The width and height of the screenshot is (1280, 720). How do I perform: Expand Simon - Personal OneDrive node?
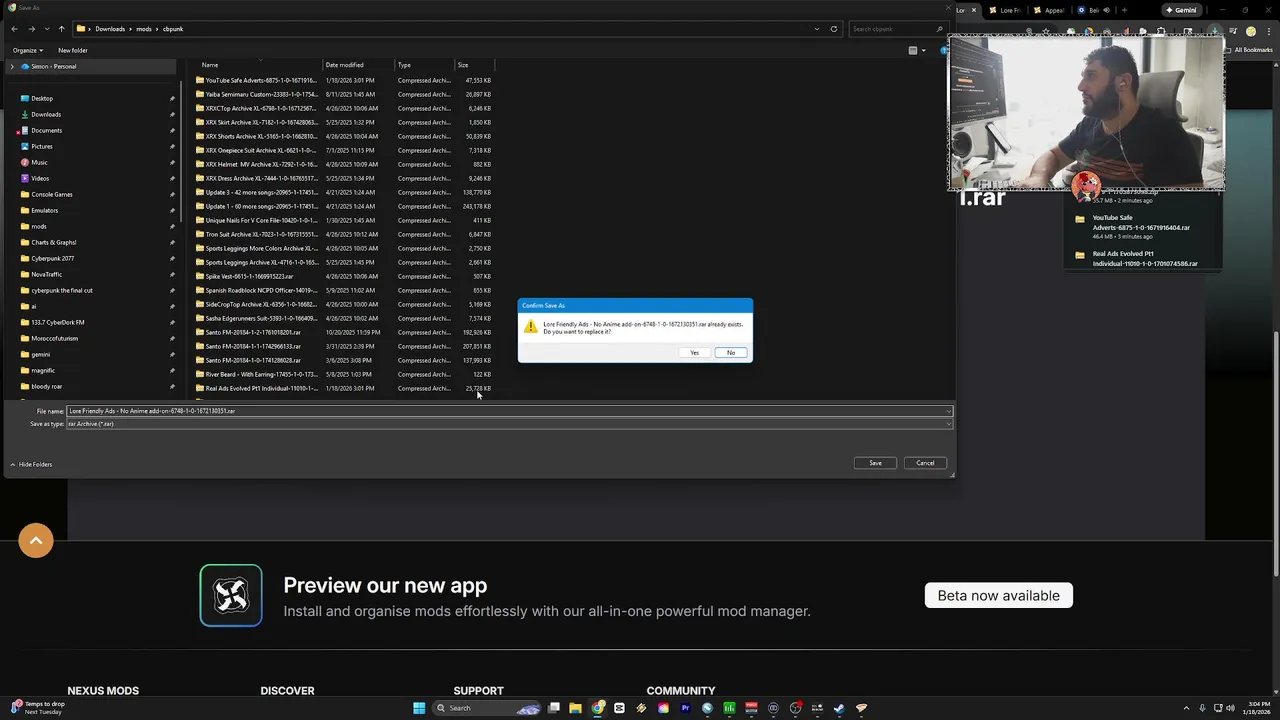tap(12, 66)
